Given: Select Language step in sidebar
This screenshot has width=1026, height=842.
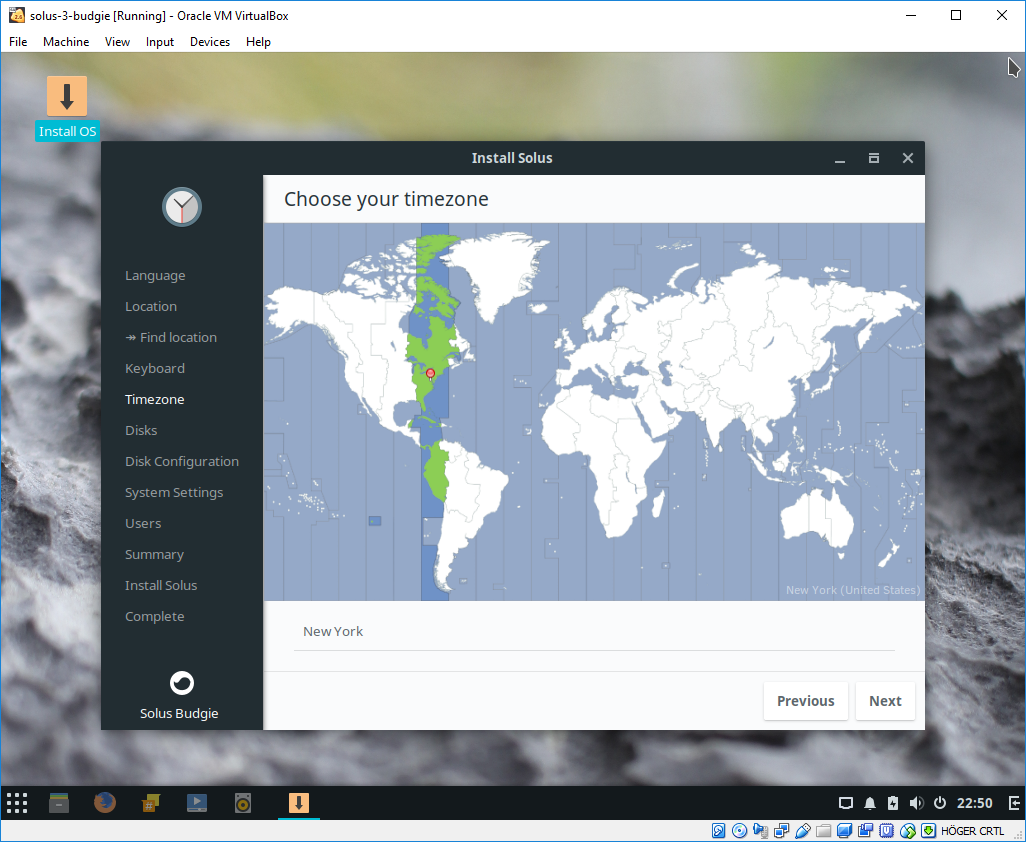Looking at the screenshot, I should pyautogui.click(x=155, y=275).
